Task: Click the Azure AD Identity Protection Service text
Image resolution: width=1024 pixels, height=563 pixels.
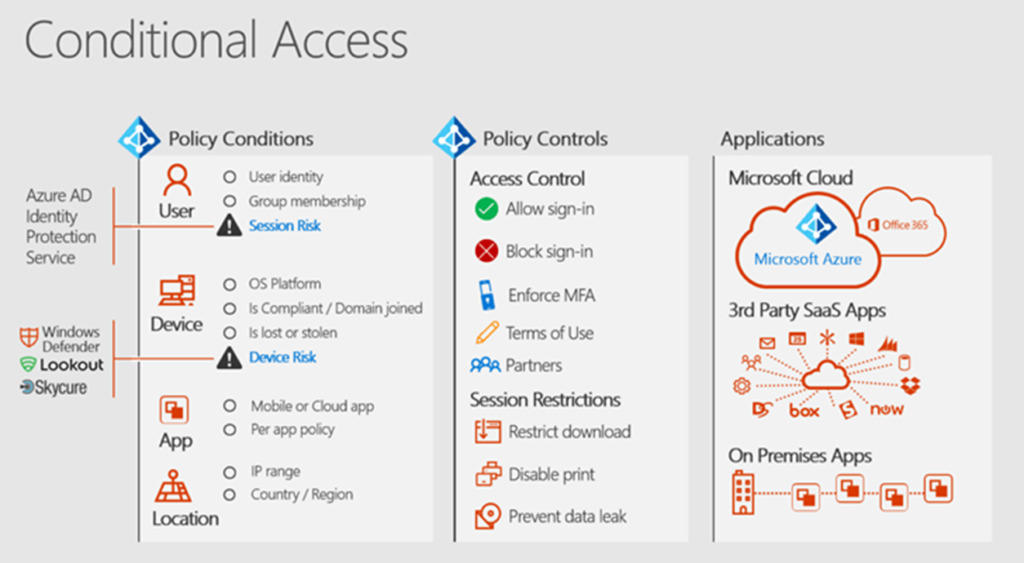Action: pyautogui.click(x=61, y=226)
